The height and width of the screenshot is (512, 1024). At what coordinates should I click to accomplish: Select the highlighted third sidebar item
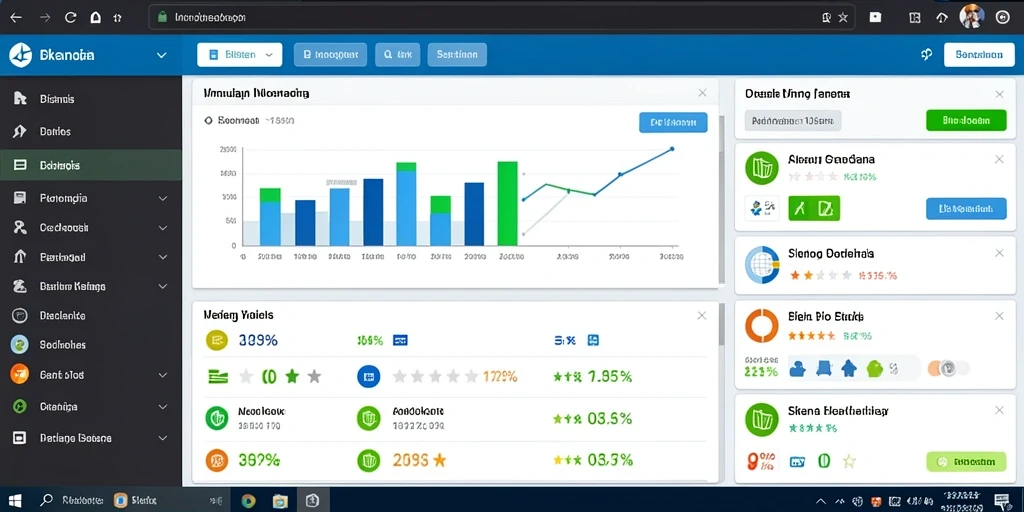(x=91, y=165)
